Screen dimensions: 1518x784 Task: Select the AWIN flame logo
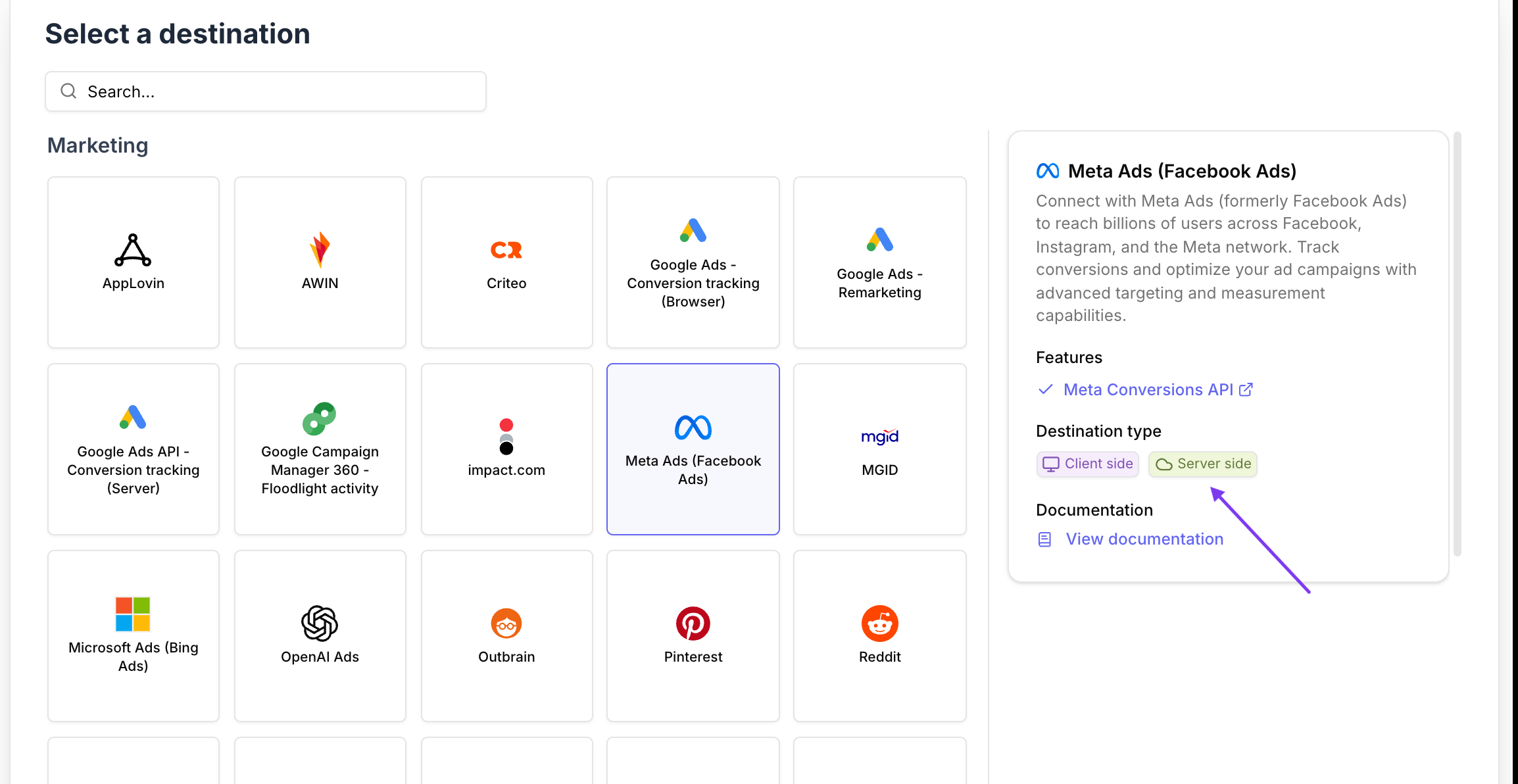click(320, 250)
